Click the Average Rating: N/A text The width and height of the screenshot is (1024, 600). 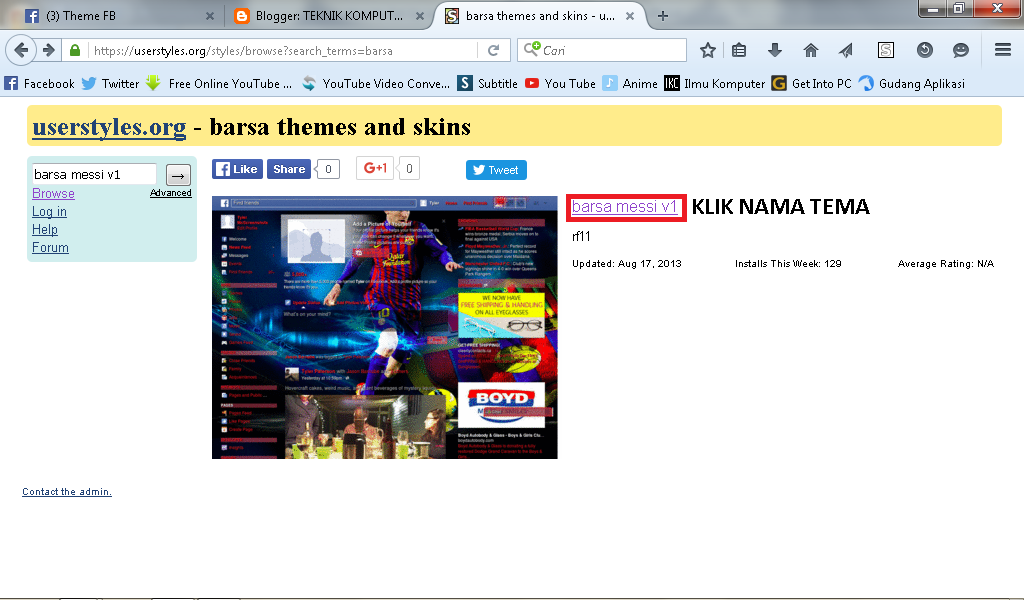tap(946, 264)
